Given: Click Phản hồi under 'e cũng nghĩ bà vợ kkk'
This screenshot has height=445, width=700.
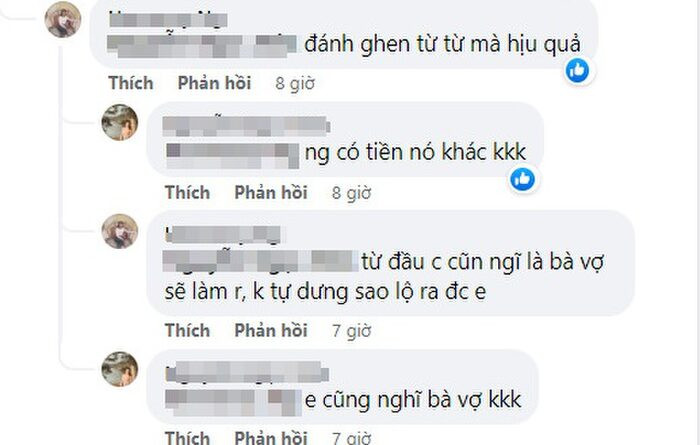Looking at the screenshot, I should pos(271,437).
